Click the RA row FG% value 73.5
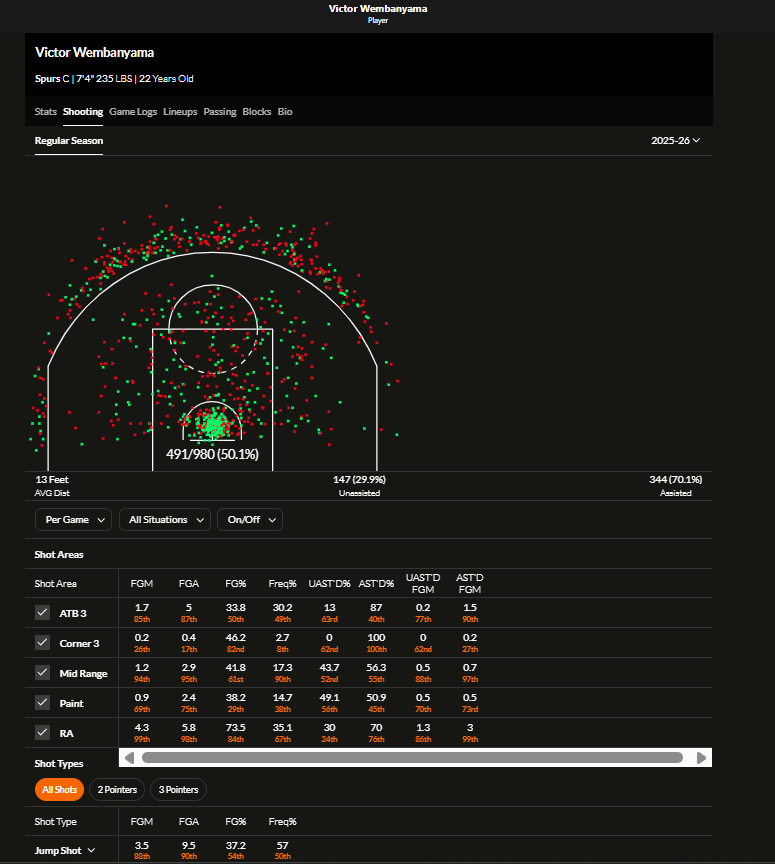The height and width of the screenshot is (864, 775). (235, 727)
